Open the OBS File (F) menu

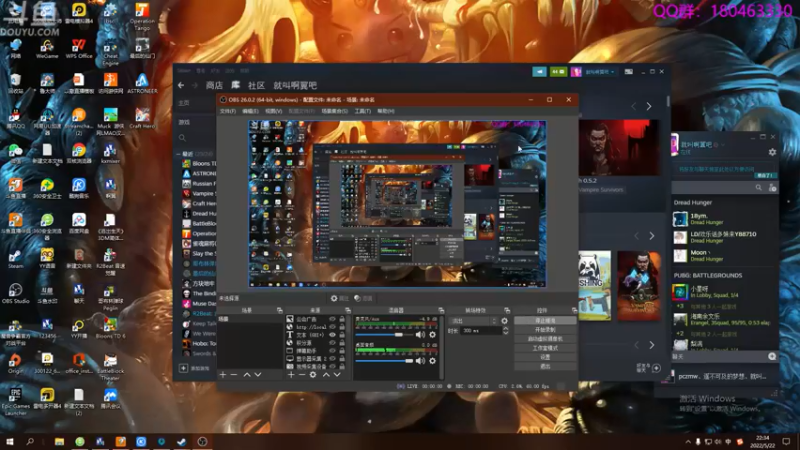pyautogui.click(x=228, y=111)
